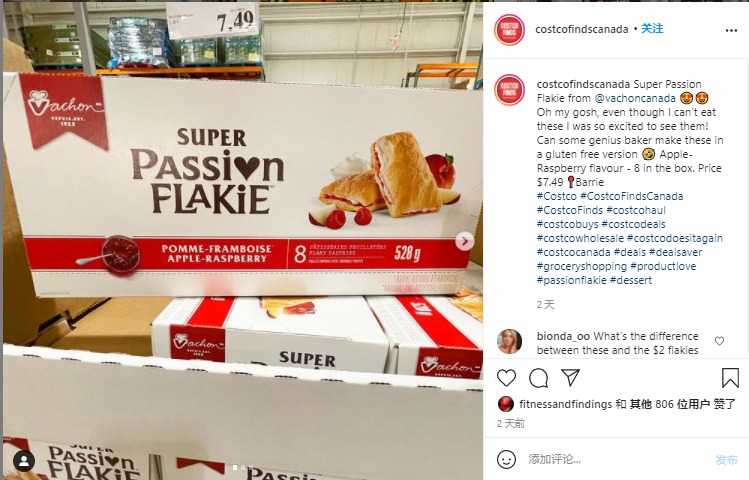Open comments via the speech bubble icon
Image resolution: width=749 pixels, height=480 pixels.
coord(538,378)
